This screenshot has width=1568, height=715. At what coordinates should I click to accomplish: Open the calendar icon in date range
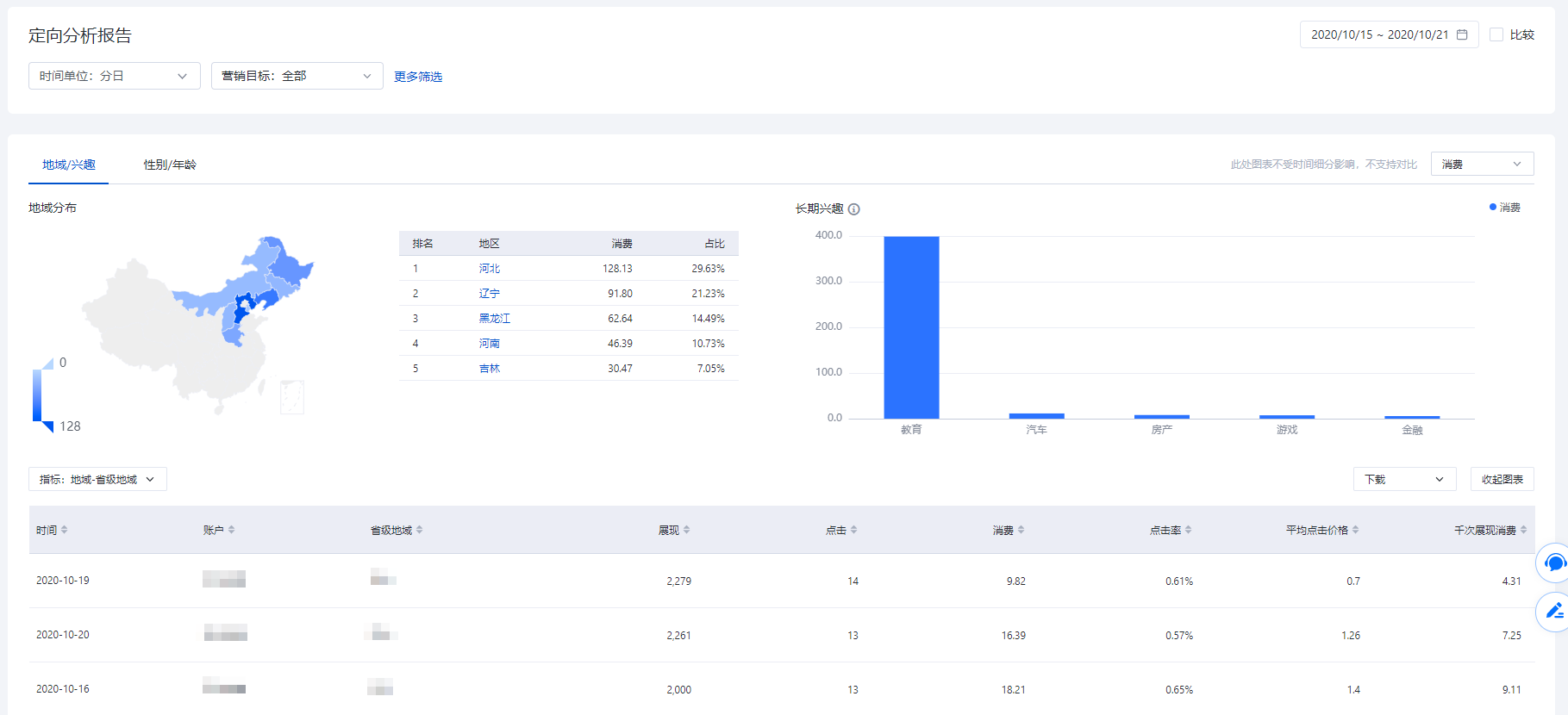[x=1462, y=34]
